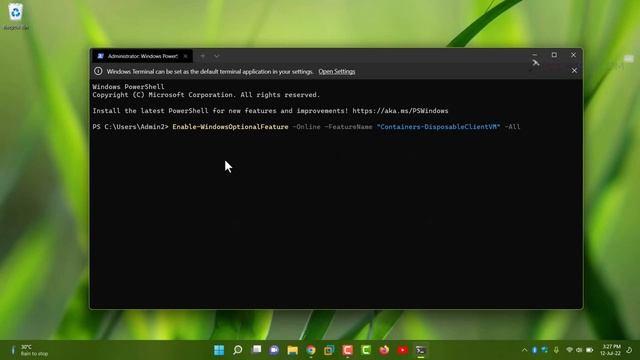The height and width of the screenshot is (360, 640).
Task: Open the volume speaker tray icon
Action: tap(579, 350)
